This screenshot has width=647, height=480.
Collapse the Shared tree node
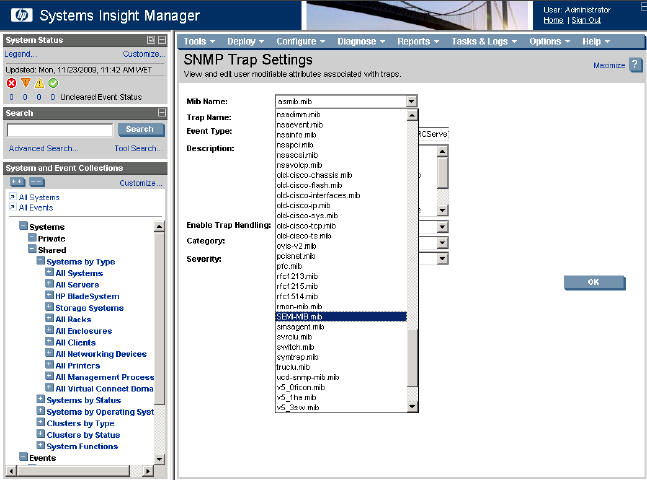(32, 249)
